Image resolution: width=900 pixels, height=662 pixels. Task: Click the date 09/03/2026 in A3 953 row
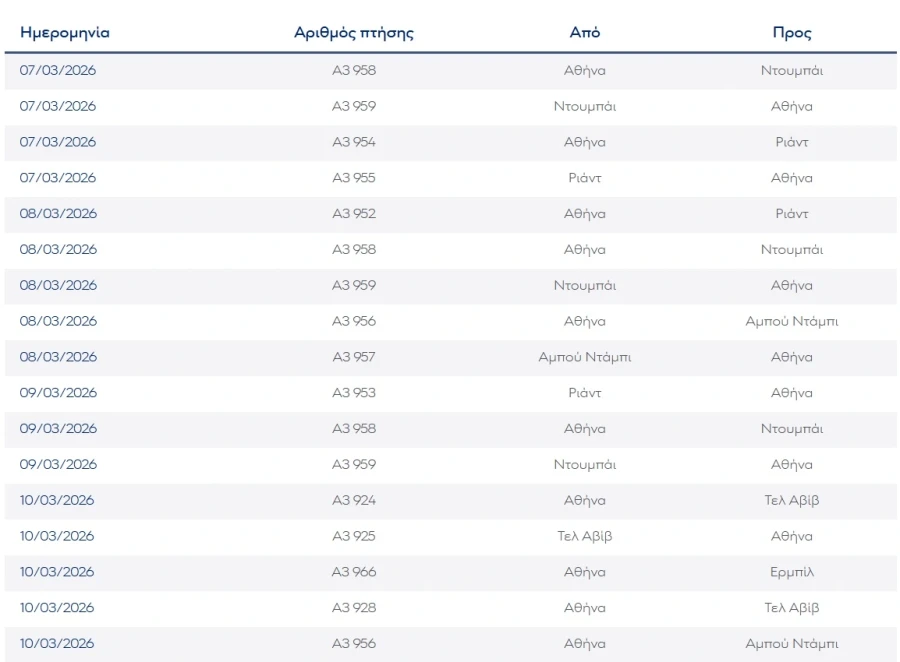(x=58, y=393)
